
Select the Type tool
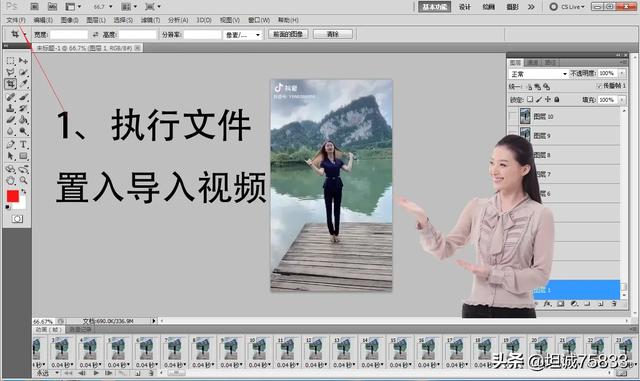coord(23,144)
